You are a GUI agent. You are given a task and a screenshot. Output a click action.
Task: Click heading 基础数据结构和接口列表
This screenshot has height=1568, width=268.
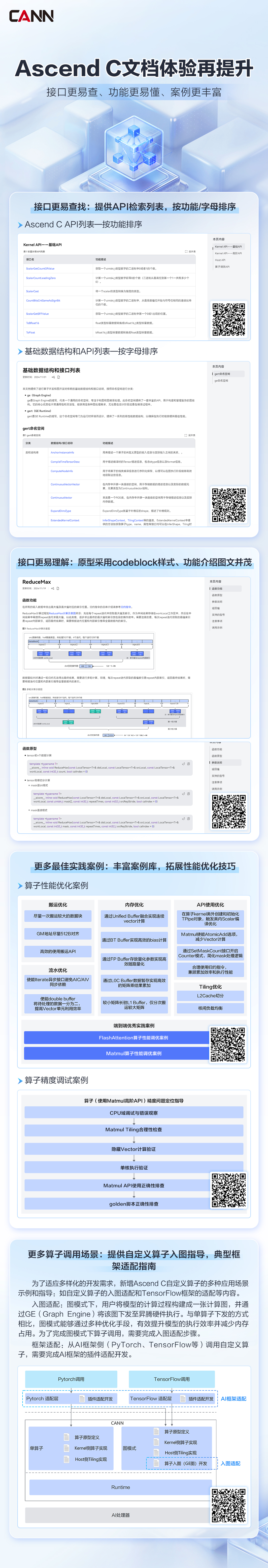point(51,370)
